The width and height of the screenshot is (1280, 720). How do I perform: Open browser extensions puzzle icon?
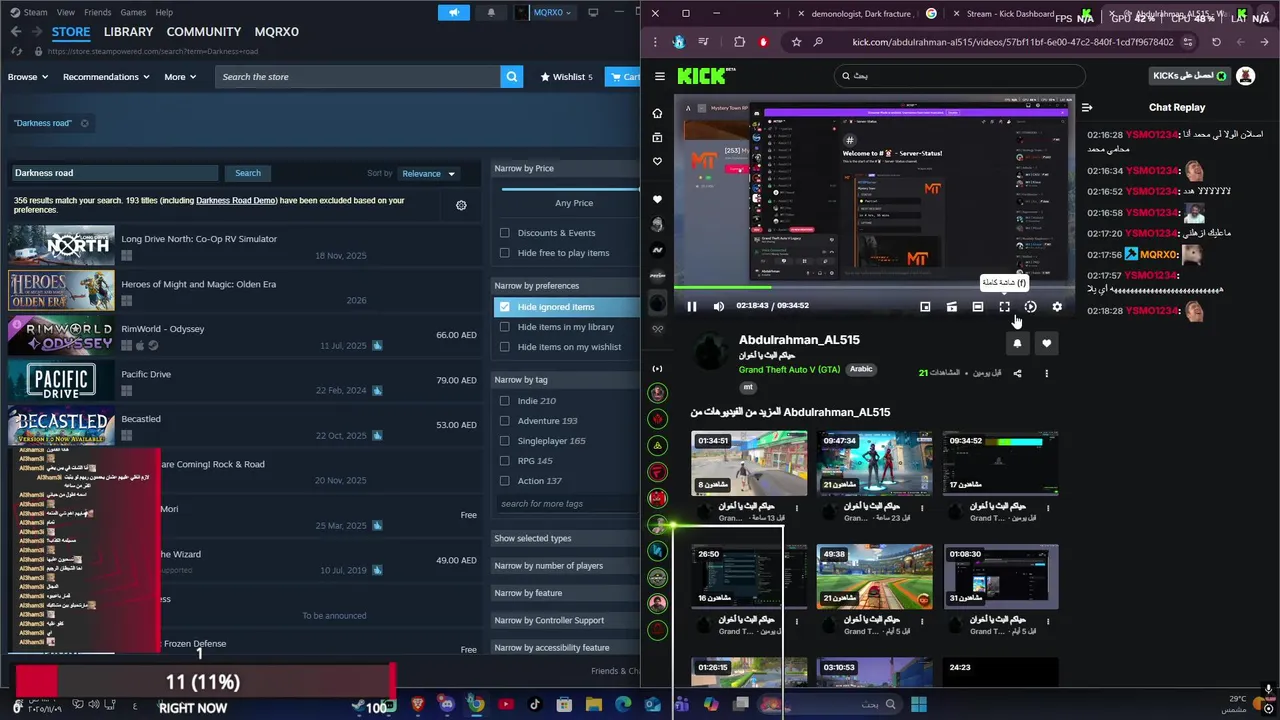tap(739, 42)
